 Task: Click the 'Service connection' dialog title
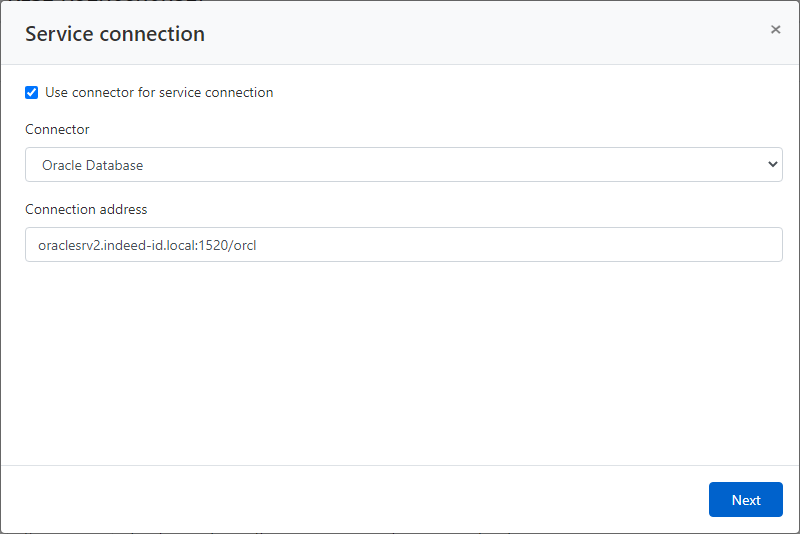(115, 33)
